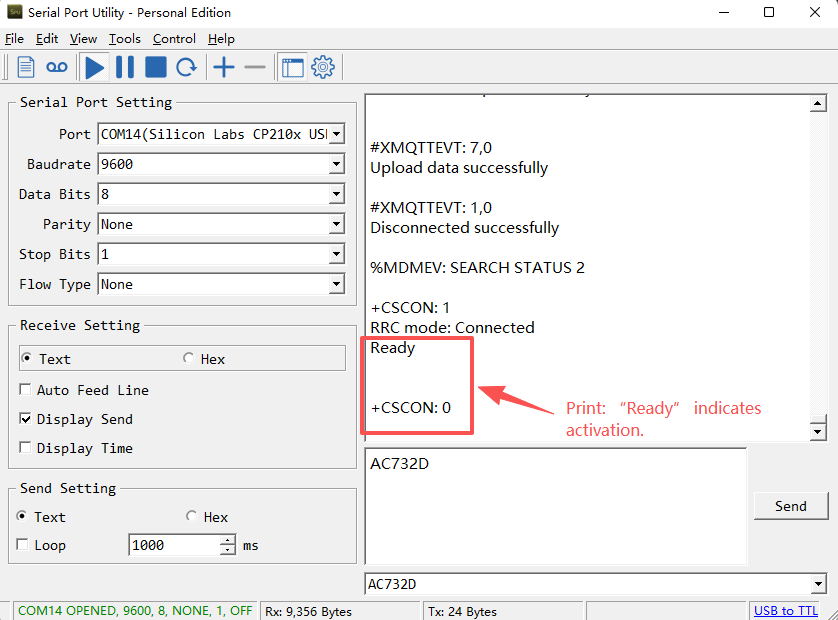Click the refresh circular arrow icon
The width and height of the screenshot is (838, 620).
pos(187,67)
